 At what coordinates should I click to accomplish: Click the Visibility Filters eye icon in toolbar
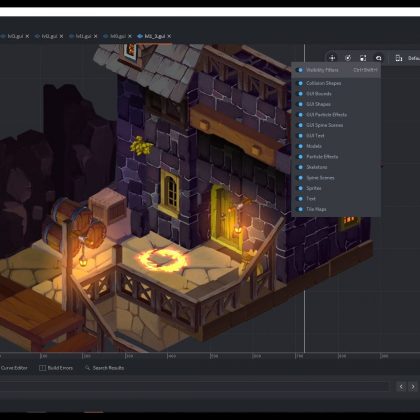(x=378, y=58)
